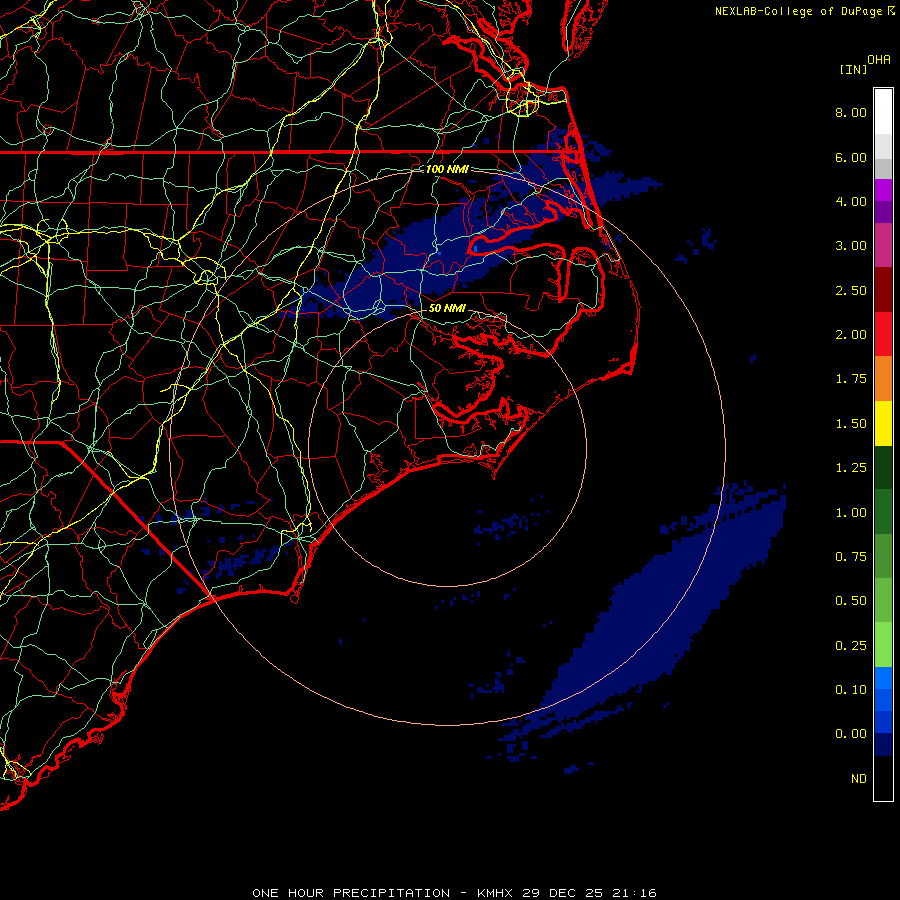Click the 8.00 legend value
The height and width of the screenshot is (900, 900).
pyautogui.click(x=851, y=112)
